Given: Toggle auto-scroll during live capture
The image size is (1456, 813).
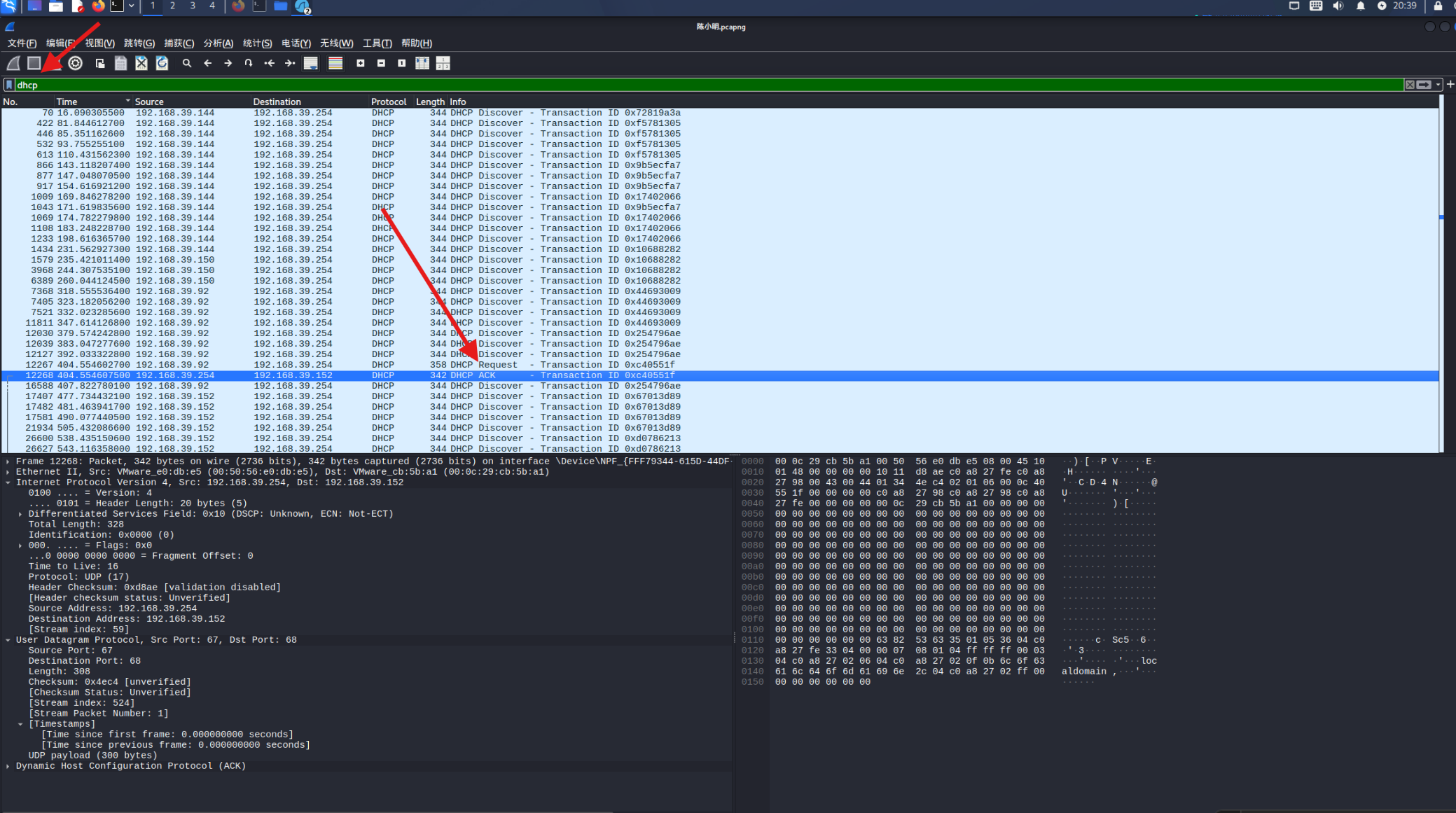Looking at the screenshot, I should pyautogui.click(x=311, y=63).
